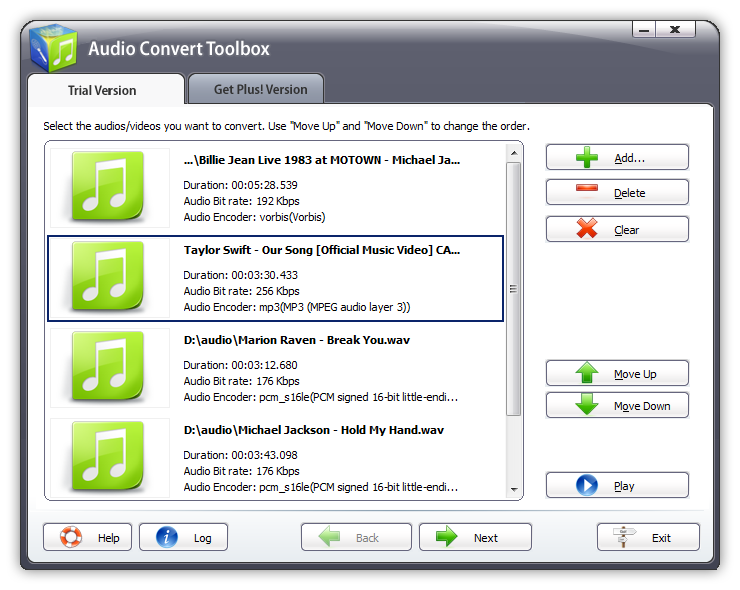This screenshot has height=590, width=740.
Task: Click the Help button label
Action: 109,538
